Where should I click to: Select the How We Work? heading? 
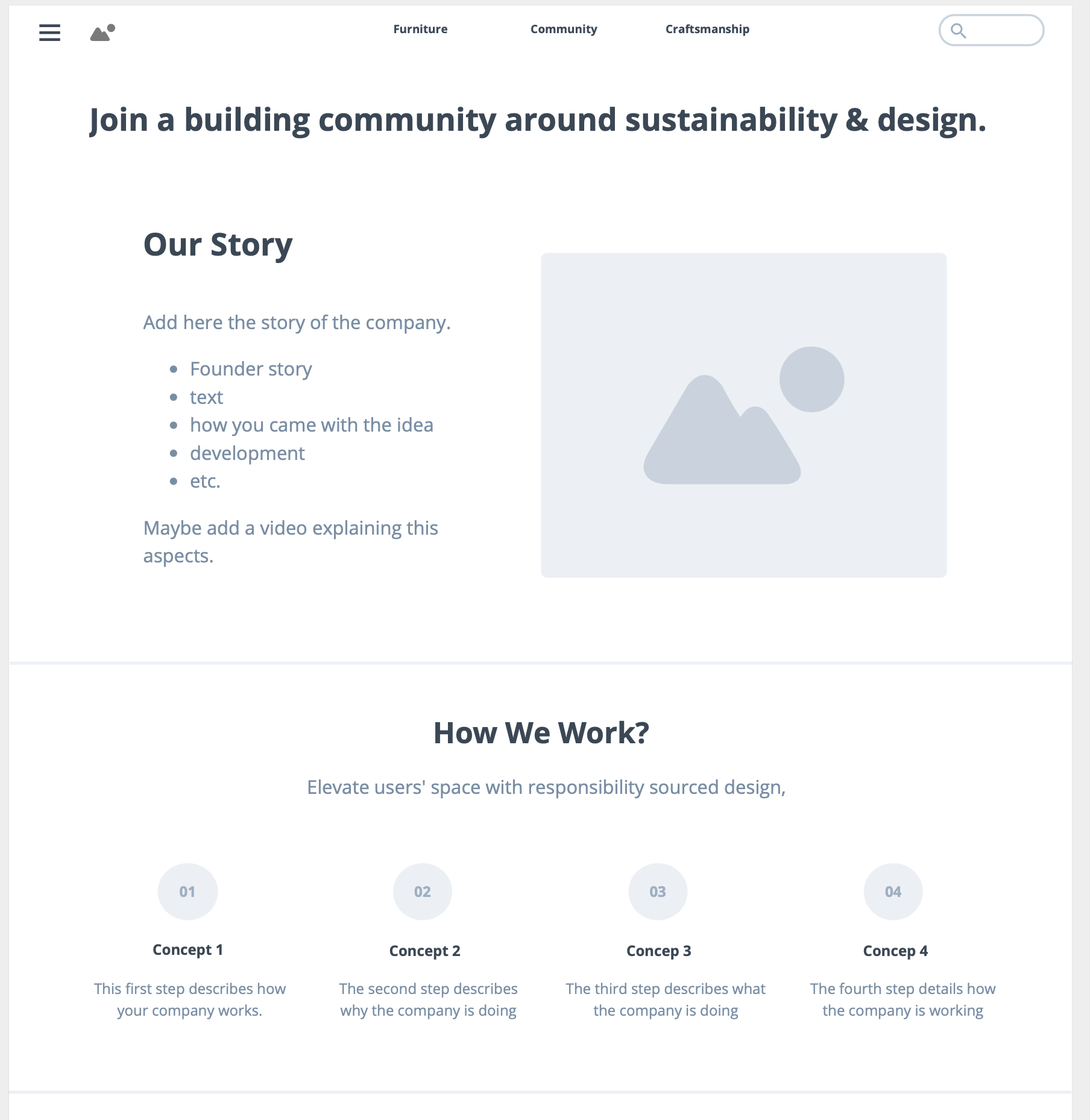pos(541,733)
